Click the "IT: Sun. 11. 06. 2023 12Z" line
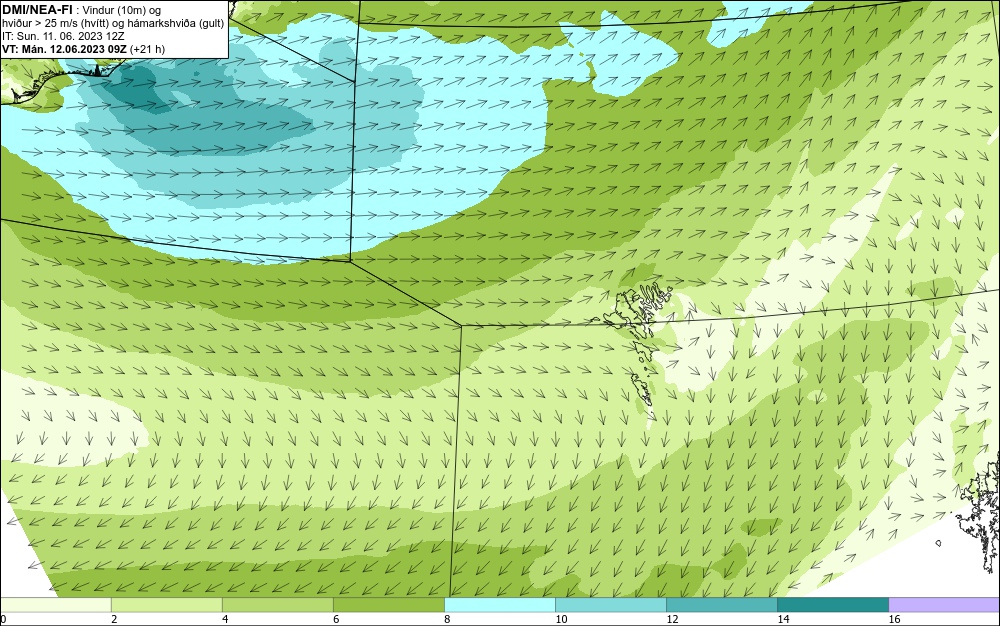Viewport: 1000px width, 626px height. [x=63, y=36]
